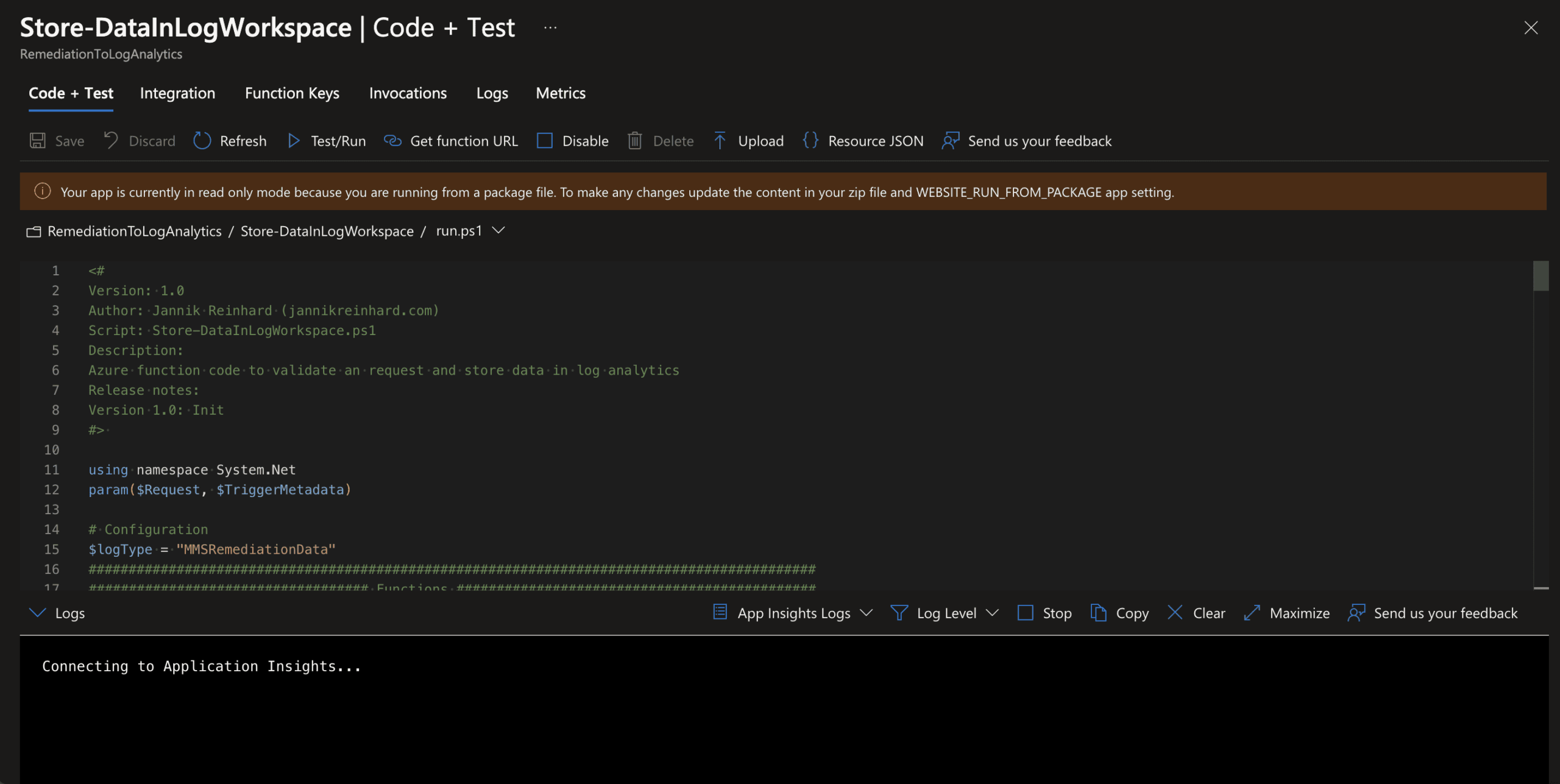Switch to the Integration tab
The width and height of the screenshot is (1560, 784).
177,93
